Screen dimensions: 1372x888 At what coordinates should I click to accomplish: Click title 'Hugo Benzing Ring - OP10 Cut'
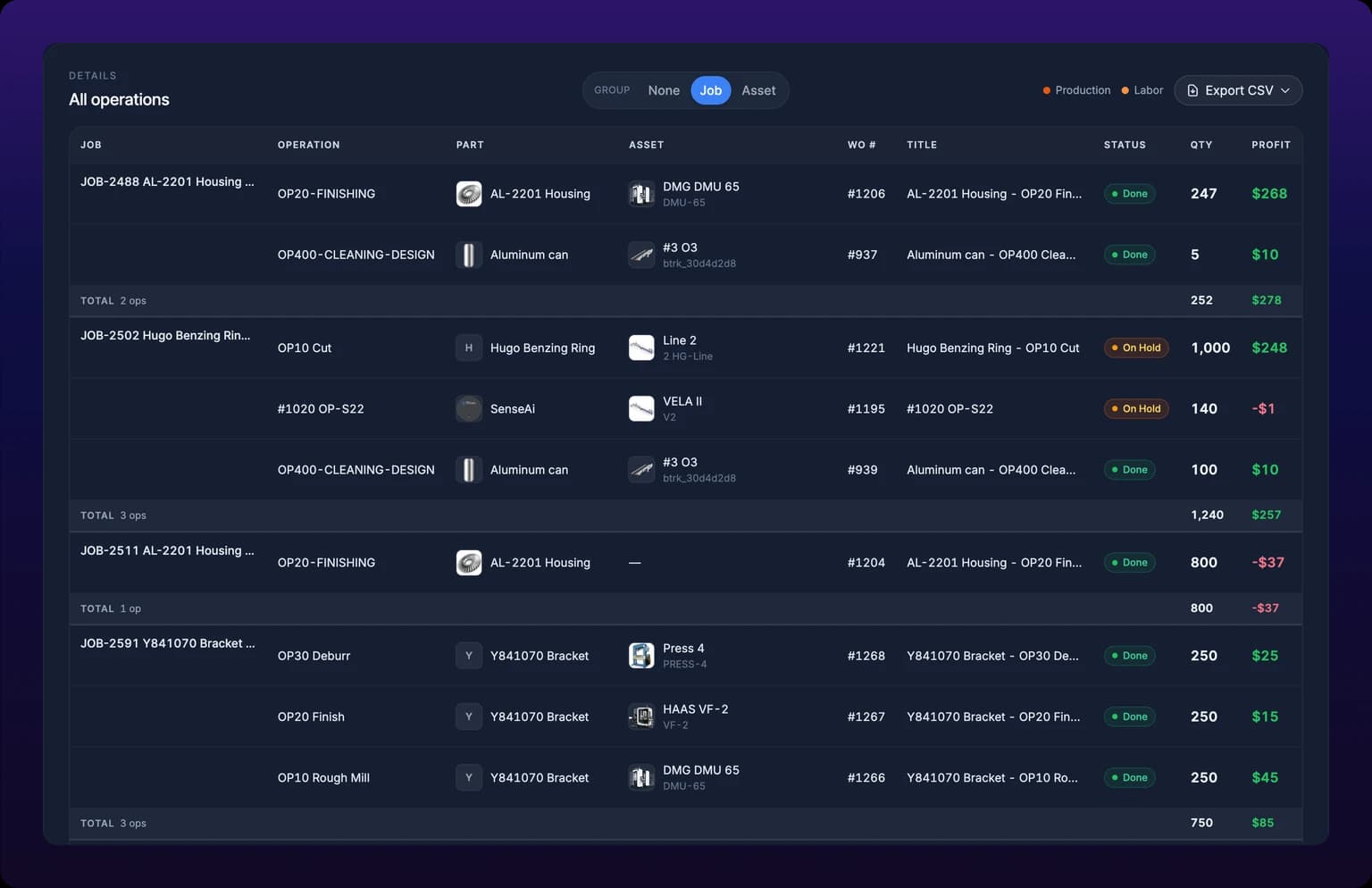point(993,348)
